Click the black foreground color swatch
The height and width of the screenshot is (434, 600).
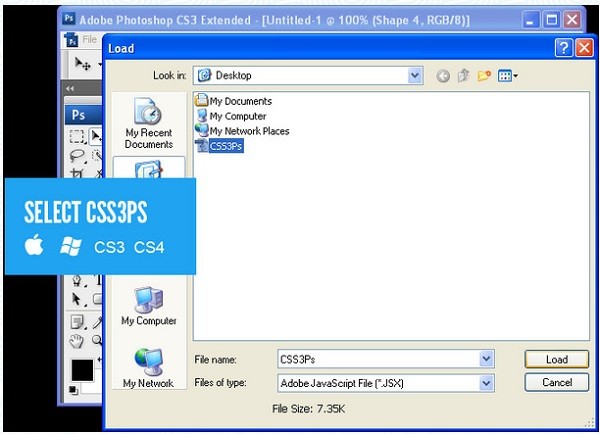tap(82, 370)
